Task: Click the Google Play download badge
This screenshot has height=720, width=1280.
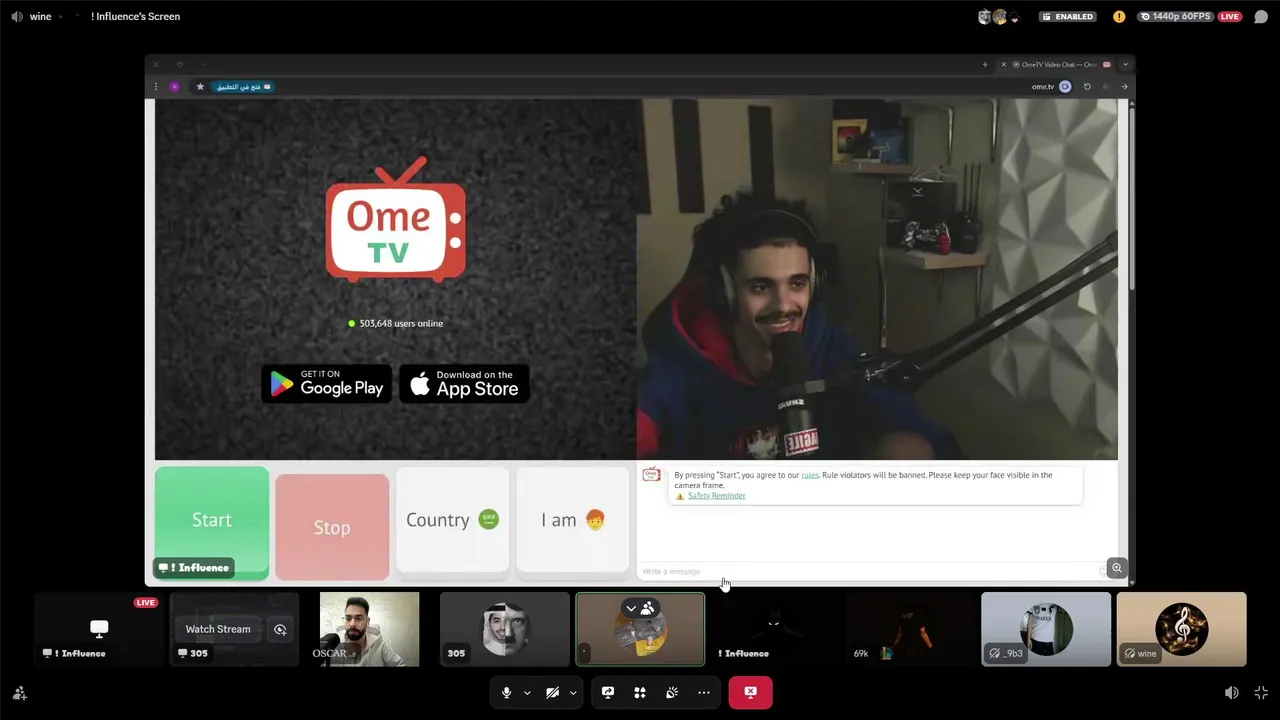Action: click(x=327, y=384)
